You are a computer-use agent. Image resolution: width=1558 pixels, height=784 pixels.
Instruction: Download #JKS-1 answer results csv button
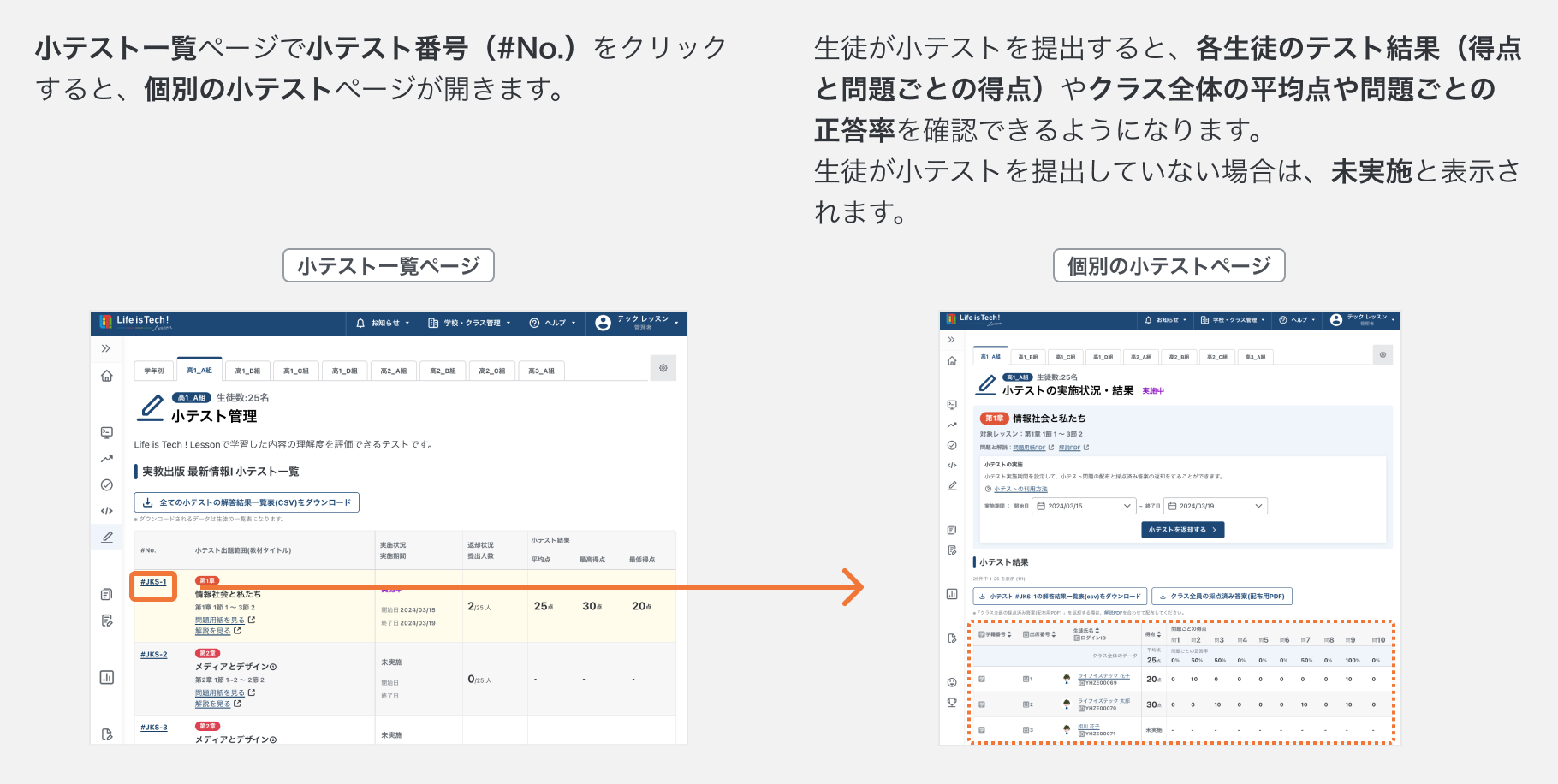[1060, 596]
